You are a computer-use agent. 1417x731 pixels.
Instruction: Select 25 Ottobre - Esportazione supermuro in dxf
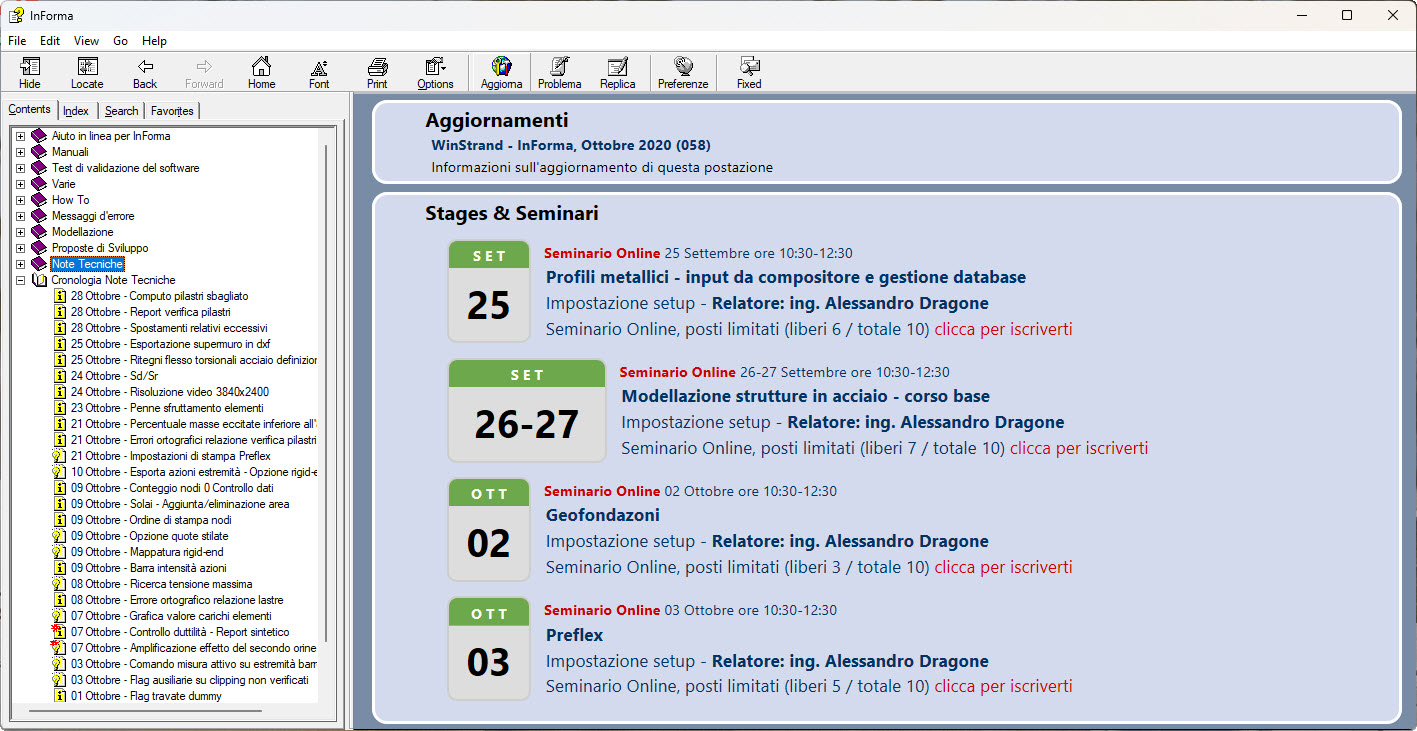point(170,344)
